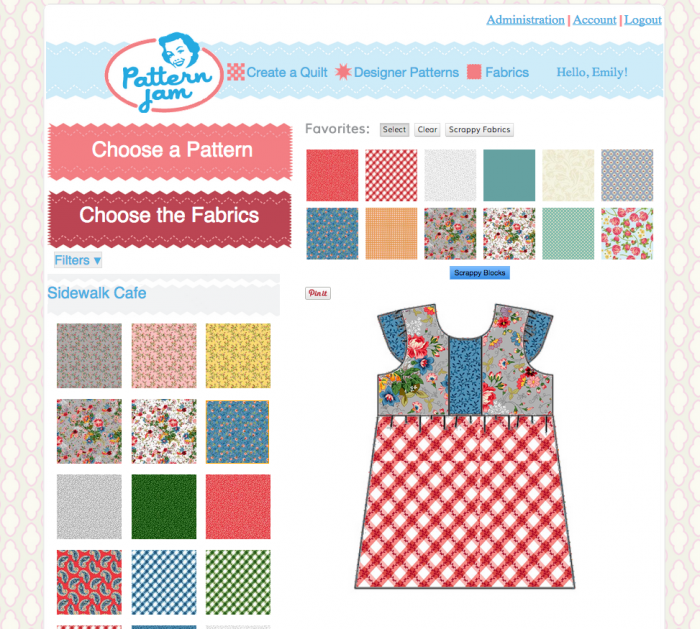Click red gingham skirt of dress
The height and width of the screenshot is (629, 700).
coord(465,502)
